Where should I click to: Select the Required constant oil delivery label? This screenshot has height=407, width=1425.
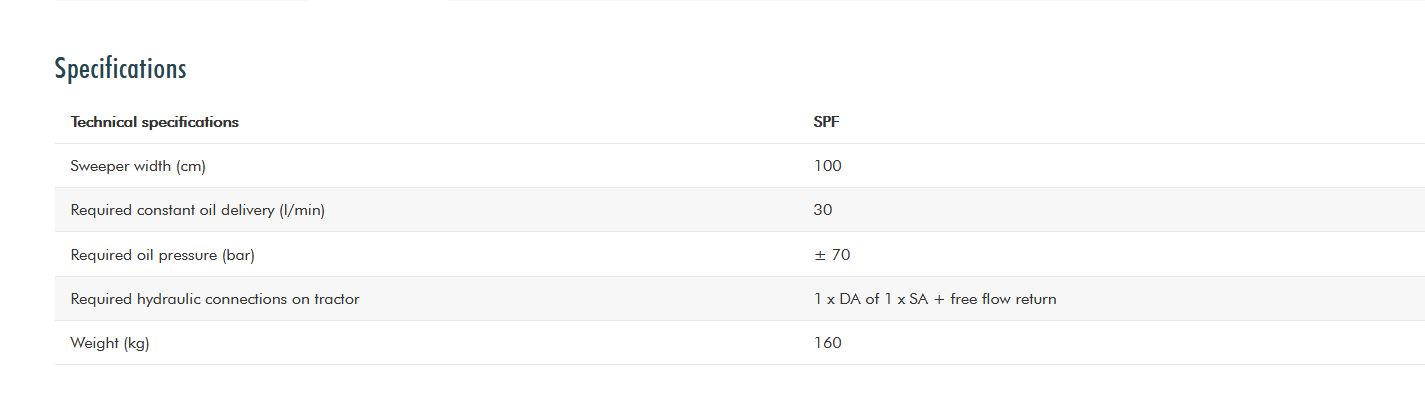(197, 210)
